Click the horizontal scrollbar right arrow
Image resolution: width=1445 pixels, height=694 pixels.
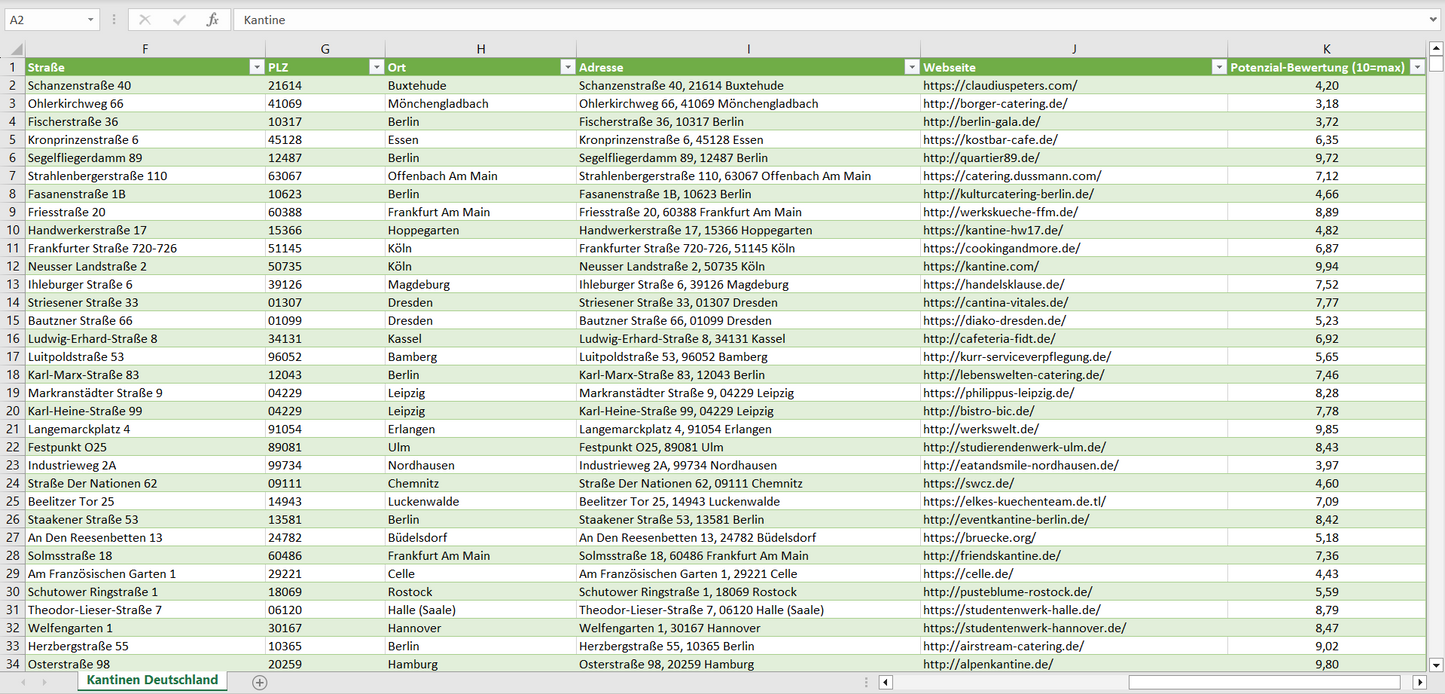pos(1418,682)
